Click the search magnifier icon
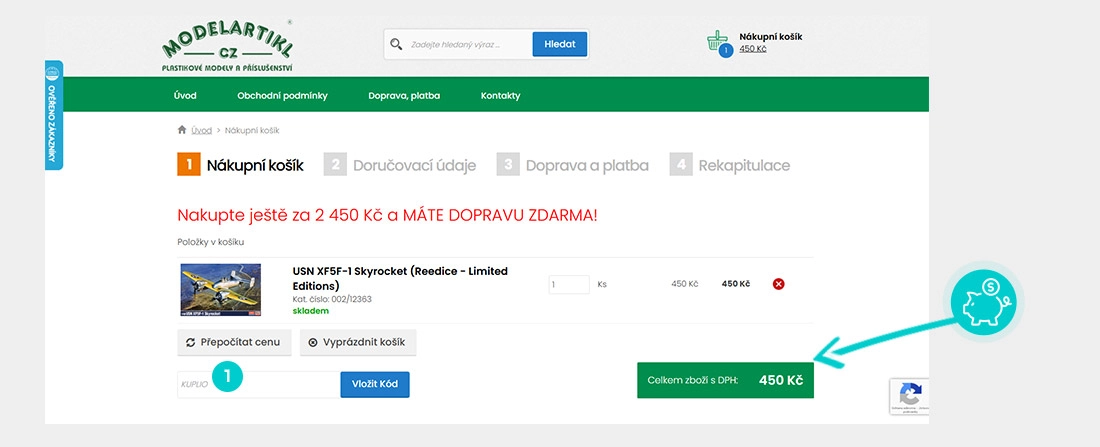The image size is (1100, 447). point(396,44)
